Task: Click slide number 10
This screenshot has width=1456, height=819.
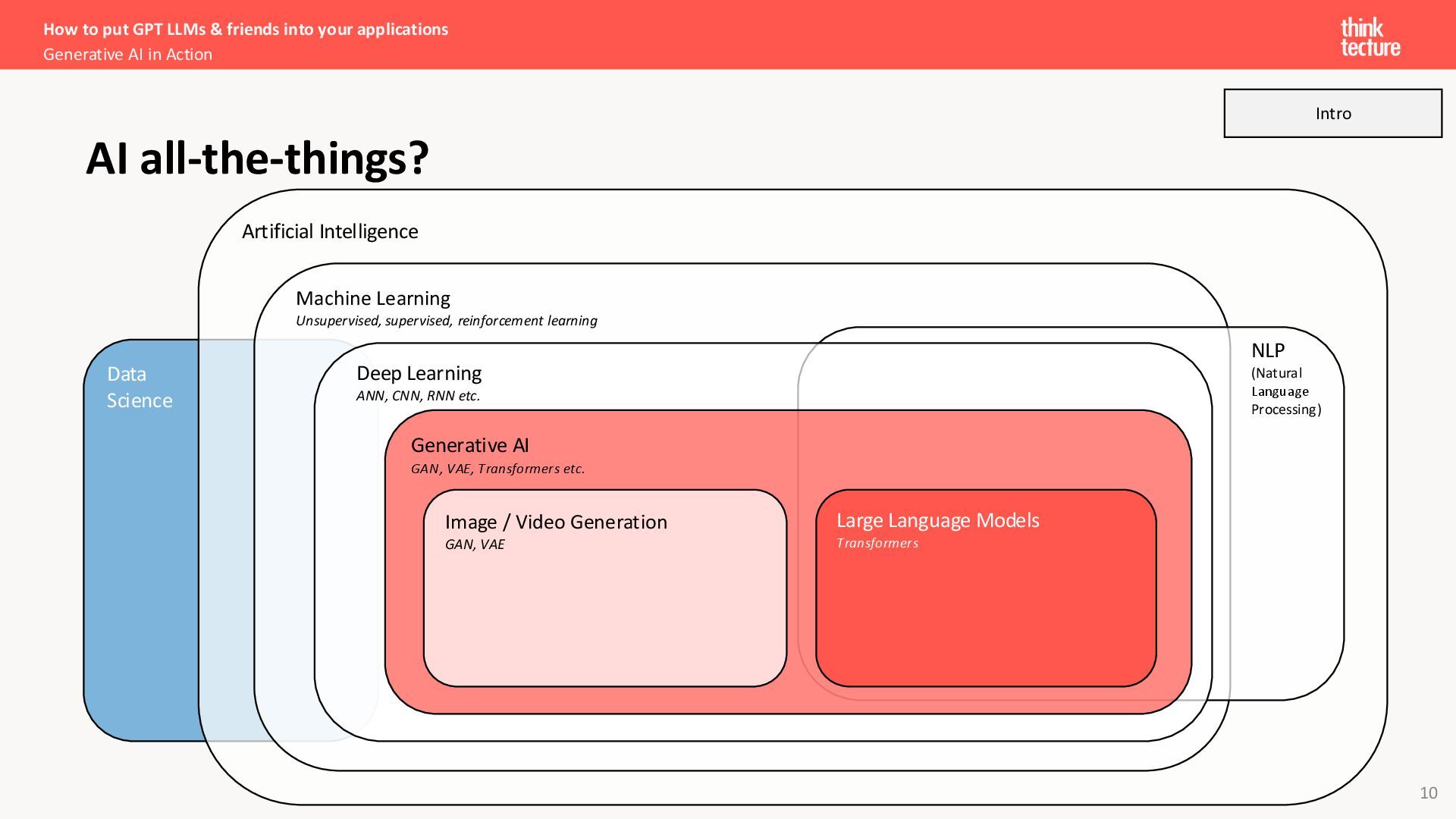Action: coord(1429,792)
